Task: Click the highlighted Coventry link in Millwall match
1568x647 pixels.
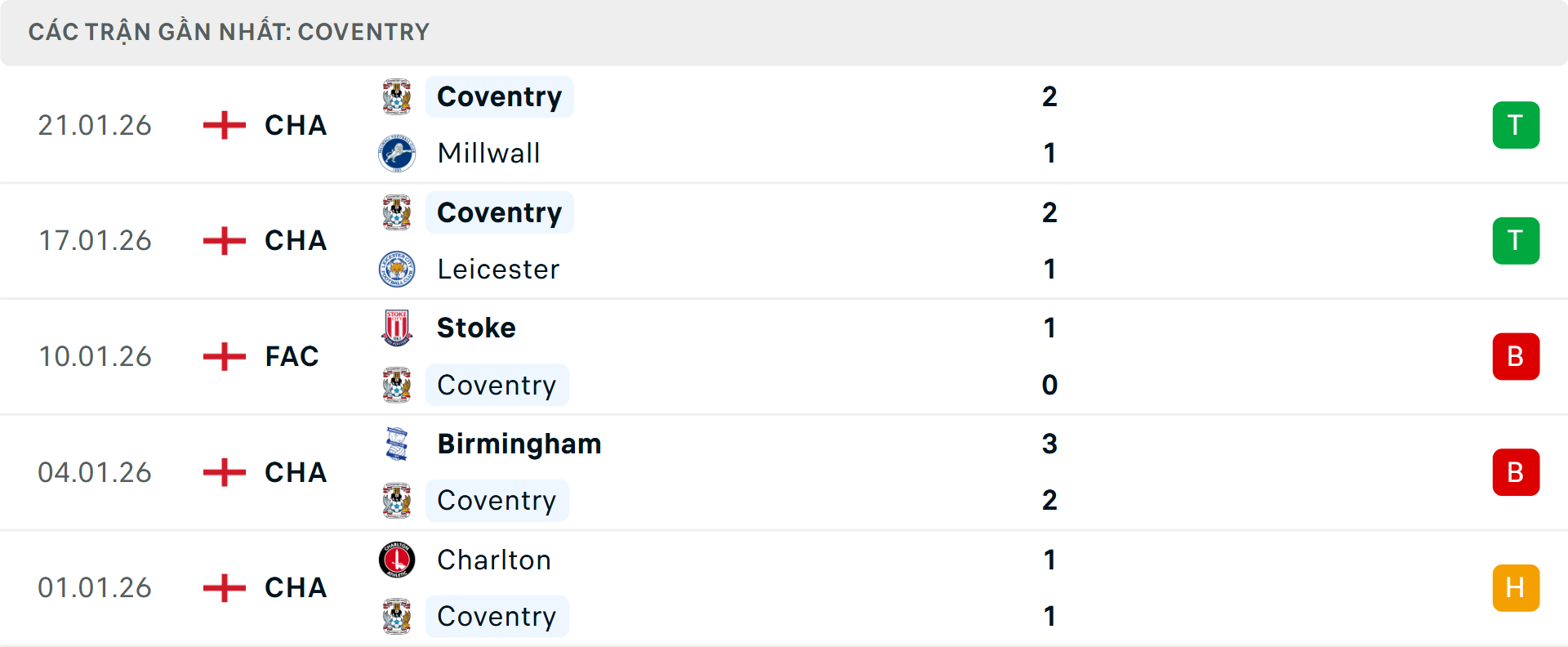Action: [x=499, y=96]
